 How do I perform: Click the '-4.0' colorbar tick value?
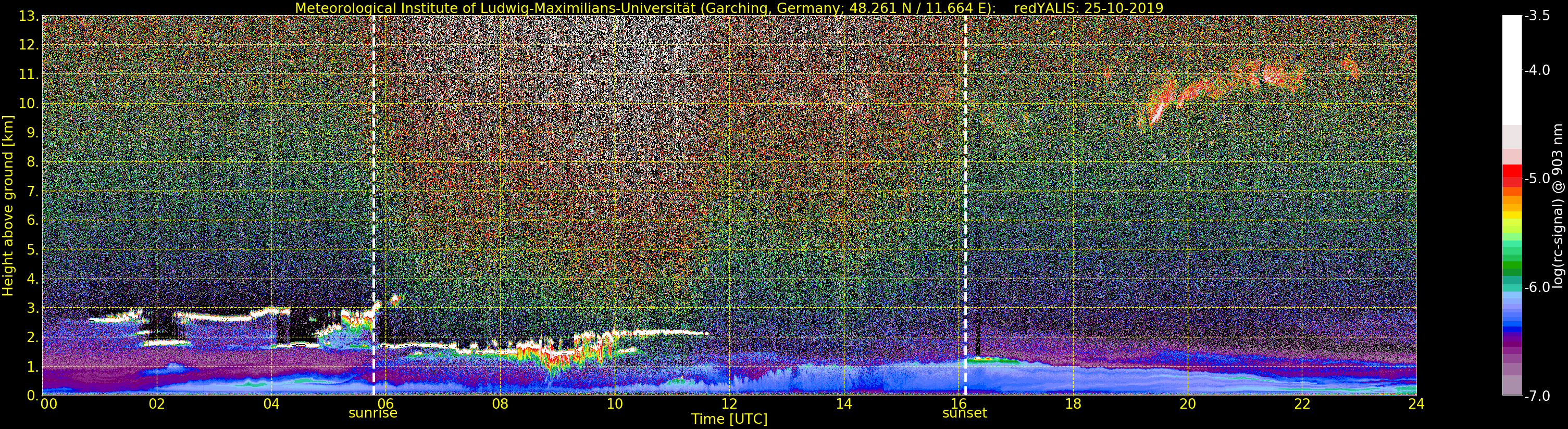[x=1537, y=71]
